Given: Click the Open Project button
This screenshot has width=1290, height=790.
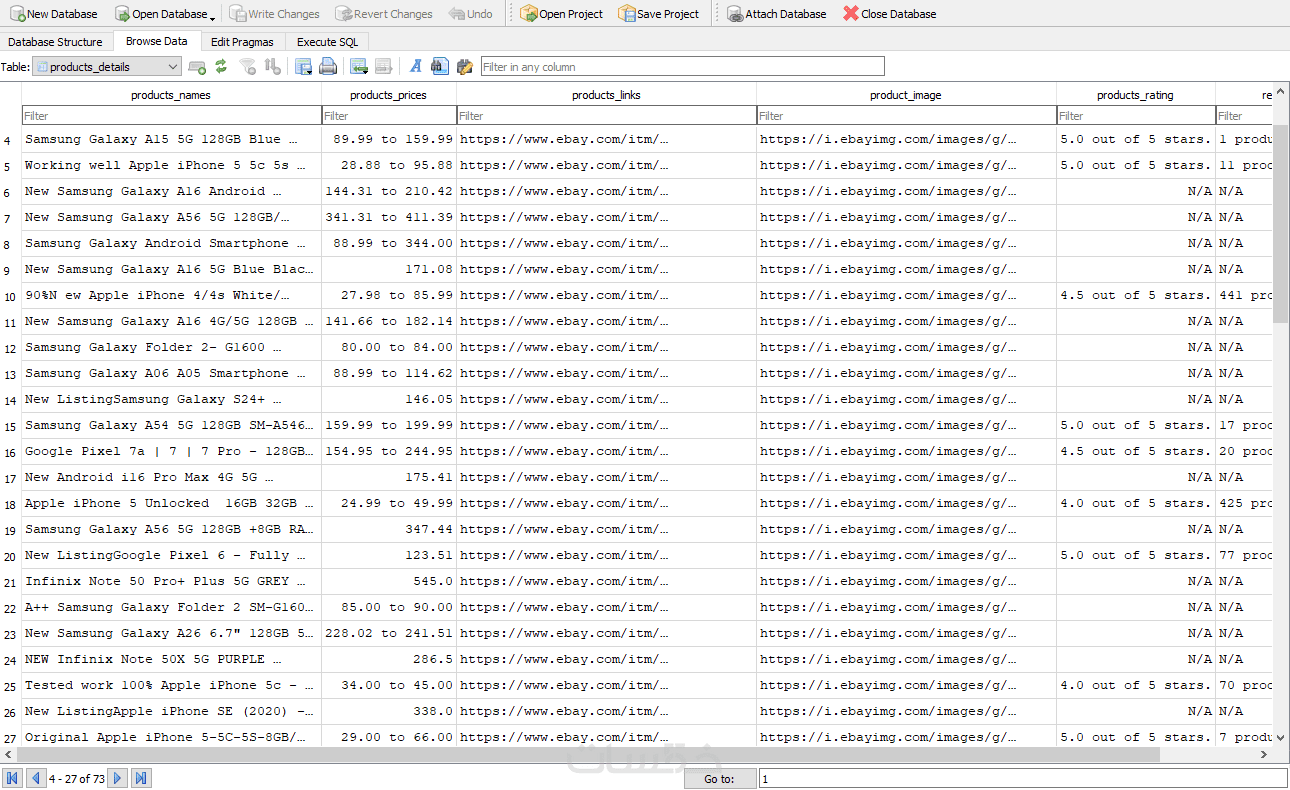Looking at the screenshot, I should tap(561, 14).
